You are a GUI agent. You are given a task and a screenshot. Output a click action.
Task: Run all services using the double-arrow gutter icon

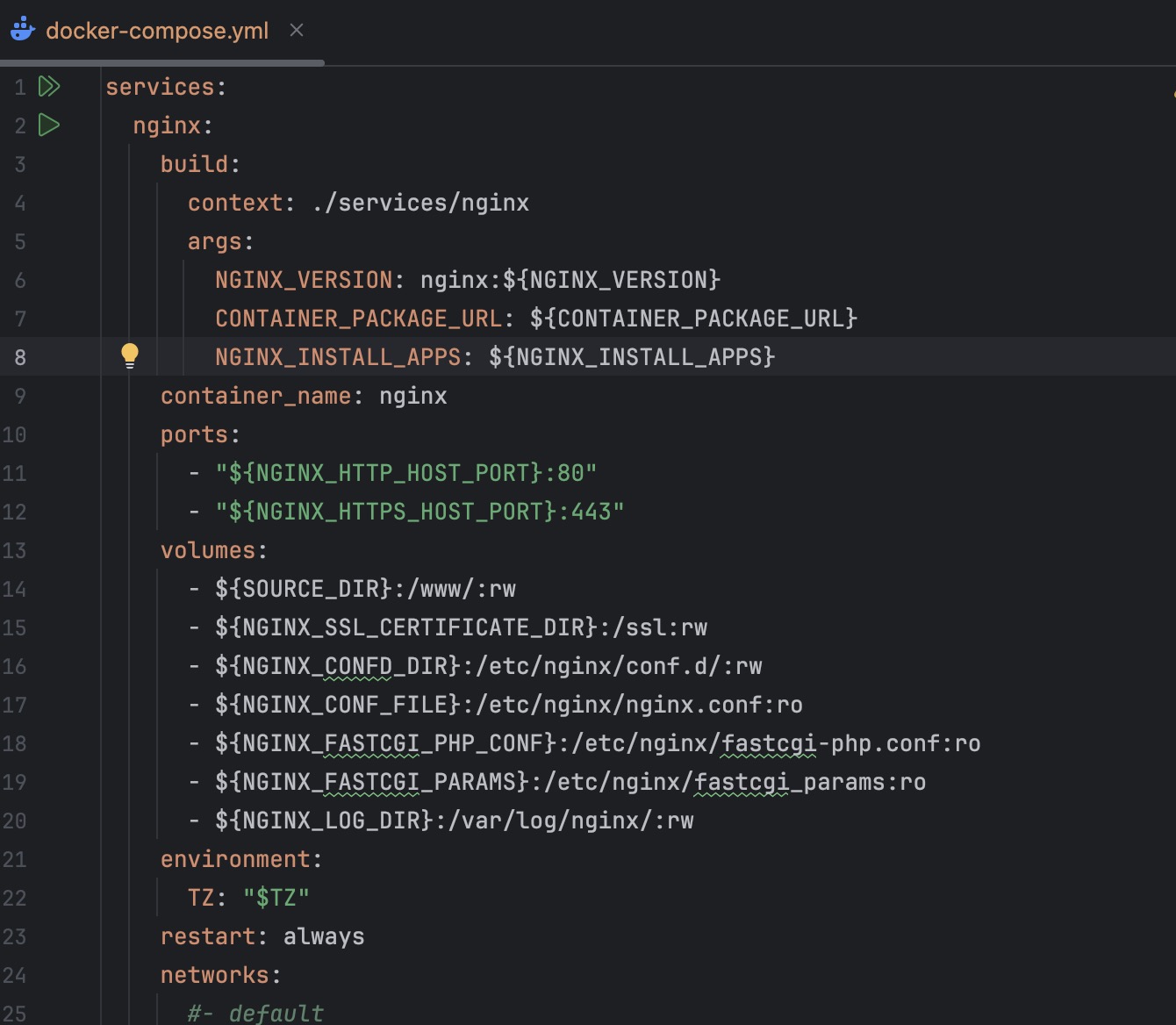tap(49, 86)
